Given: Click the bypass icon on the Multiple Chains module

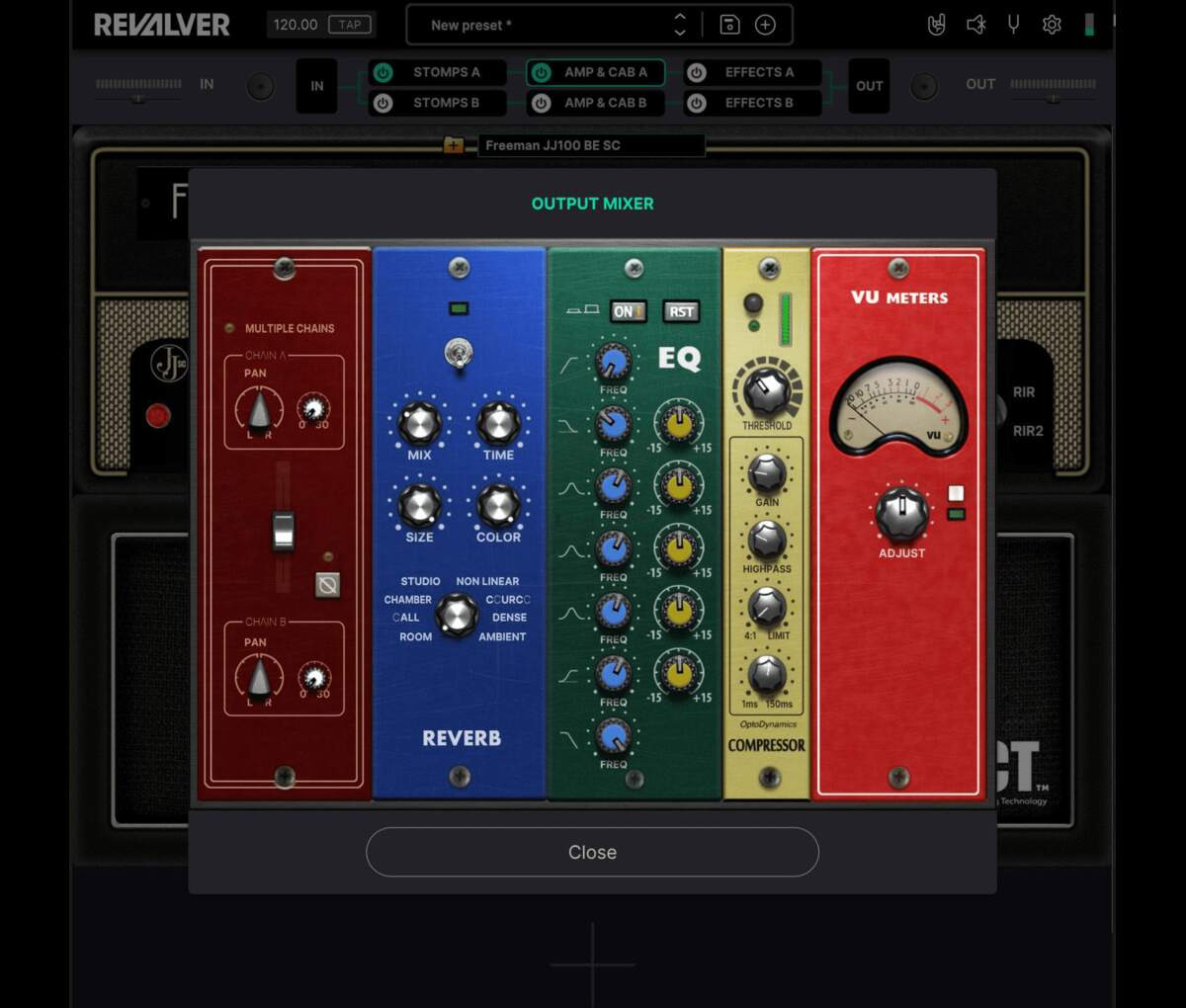Looking at the screenshot, I should point(329,585).
